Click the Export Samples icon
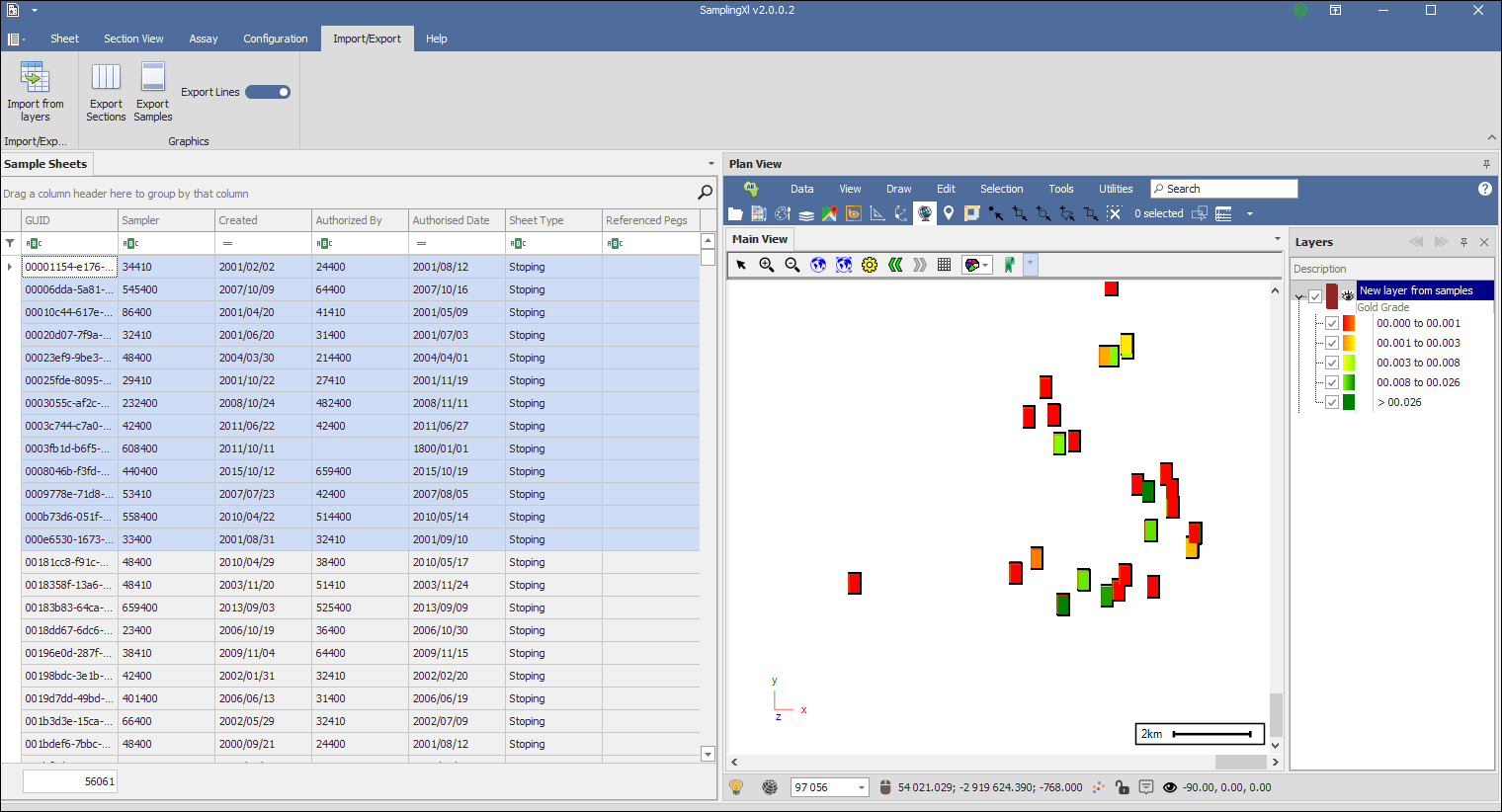This screenshot has height=812, width=1502. (153, 78)
